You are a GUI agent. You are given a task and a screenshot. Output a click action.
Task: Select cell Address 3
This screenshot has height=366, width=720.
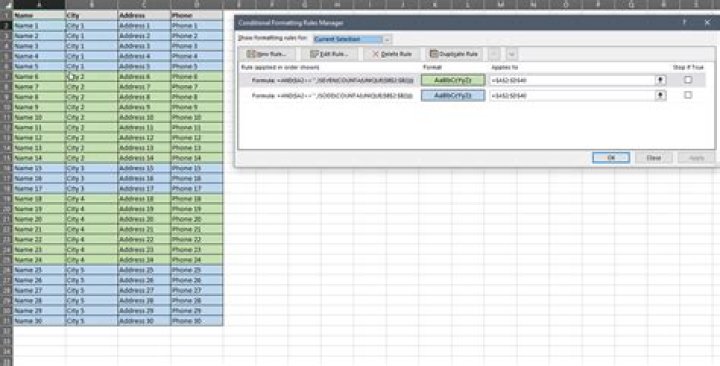pos(144,46)
